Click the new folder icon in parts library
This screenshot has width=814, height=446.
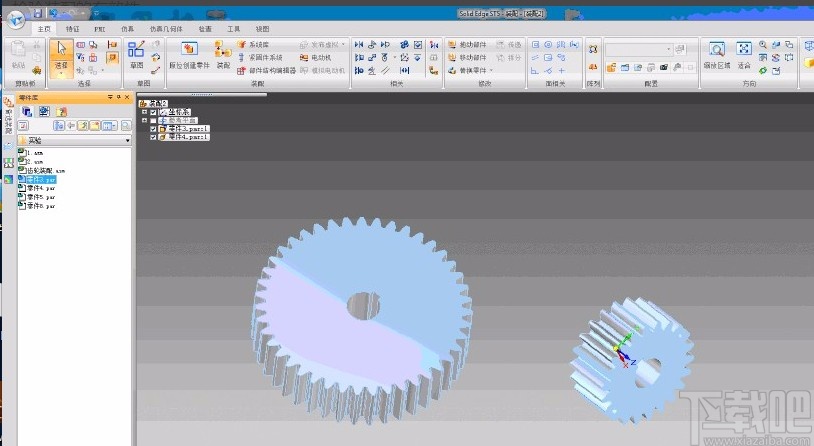pyautogui.click(x=95, y=126)
